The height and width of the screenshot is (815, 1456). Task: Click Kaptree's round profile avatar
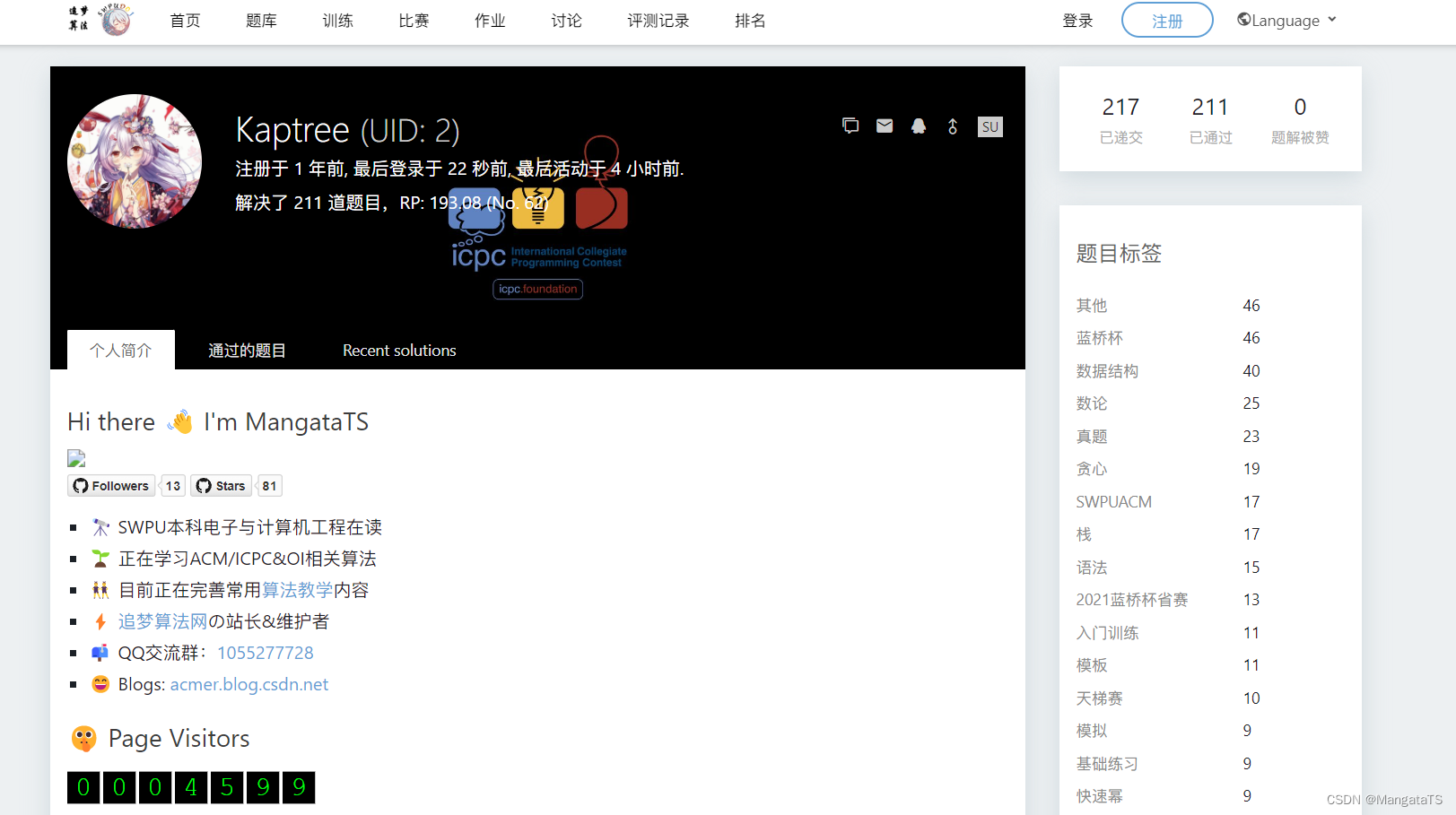pyautogui.click(x=135, y=161)
